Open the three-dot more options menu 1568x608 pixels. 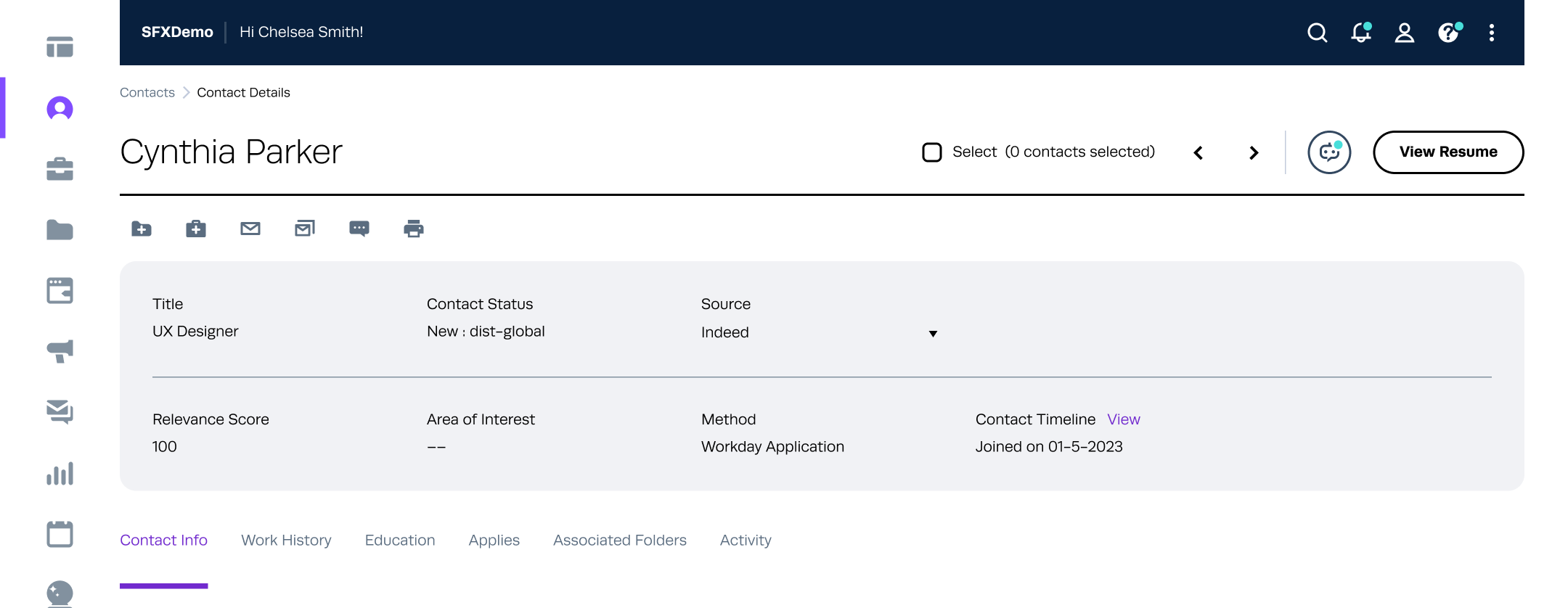(x=1492, y=33)
